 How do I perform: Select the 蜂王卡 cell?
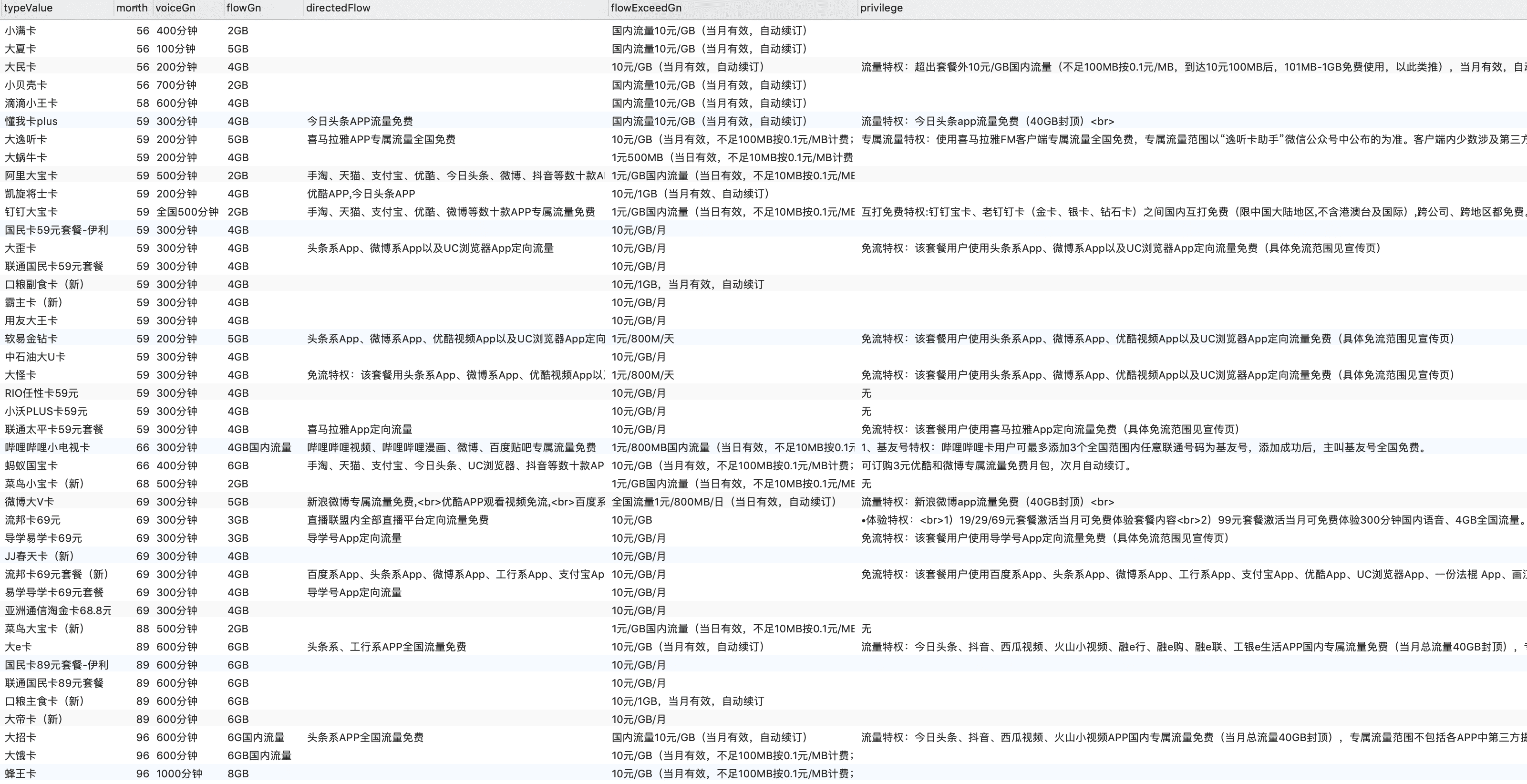20,774
